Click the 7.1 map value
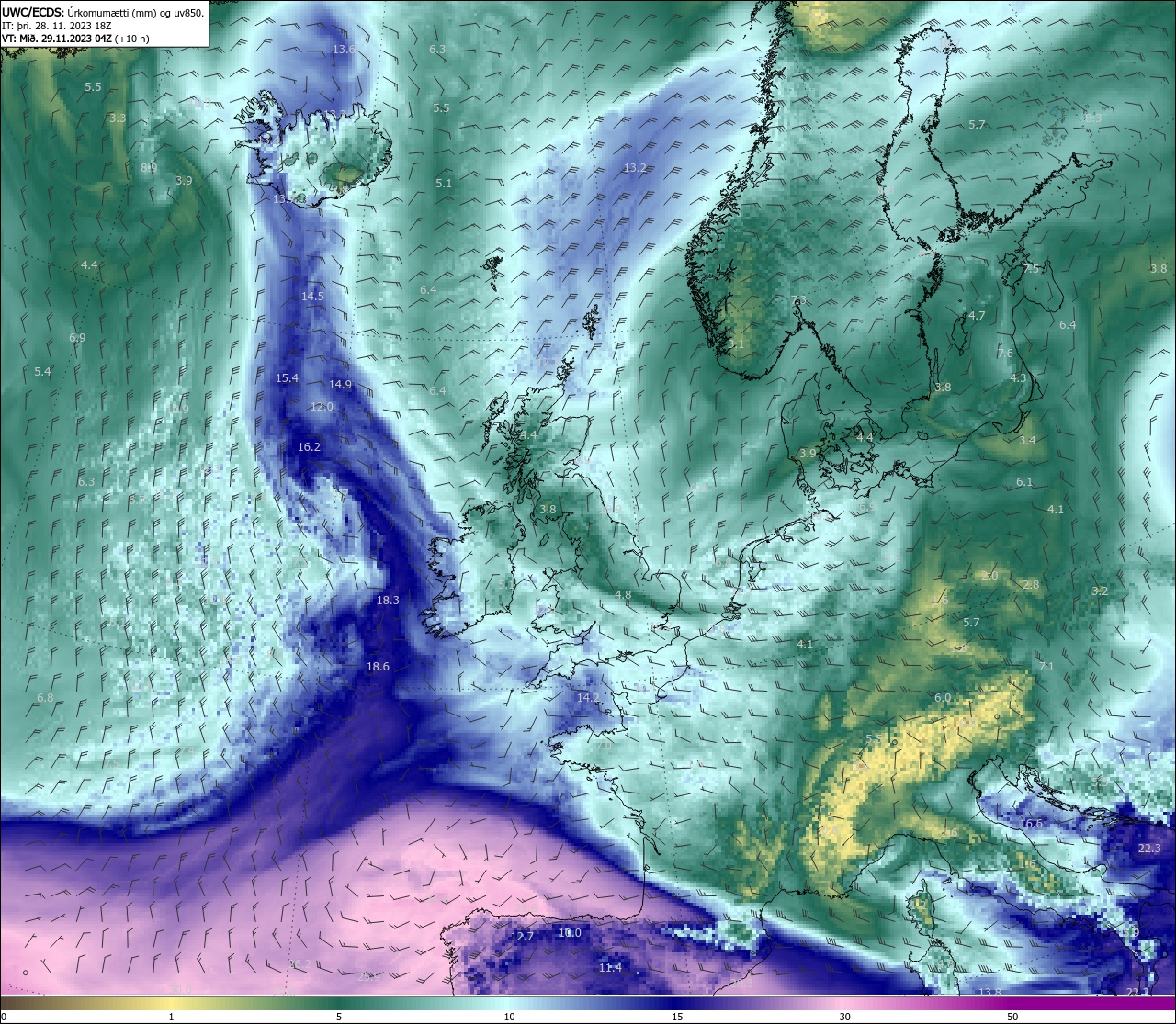1176x1024 pixels. tap(1046, 667)
